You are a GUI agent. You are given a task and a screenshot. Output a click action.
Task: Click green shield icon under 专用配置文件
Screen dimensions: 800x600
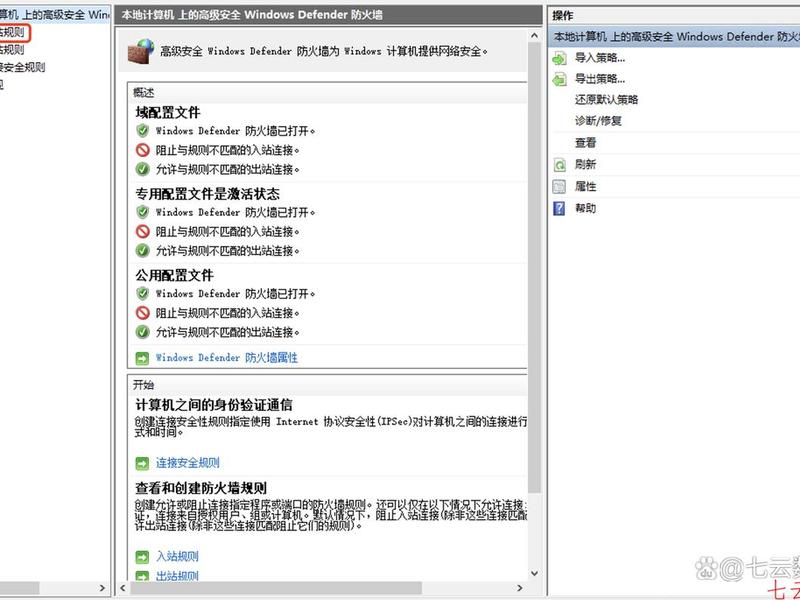point(142,212)
